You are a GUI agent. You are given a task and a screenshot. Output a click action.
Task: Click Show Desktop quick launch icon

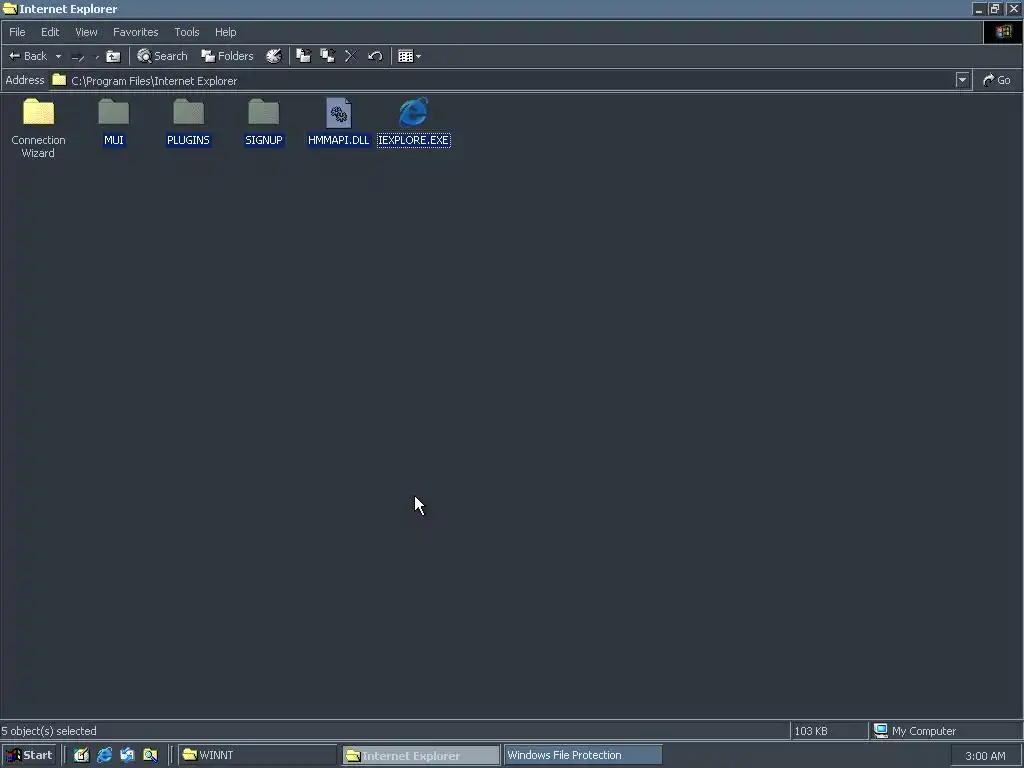[x=81, y=755]
